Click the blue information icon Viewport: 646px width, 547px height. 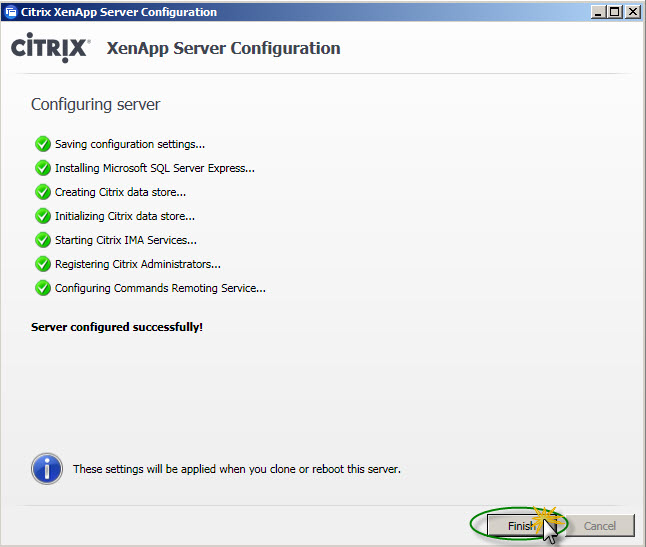47,469
